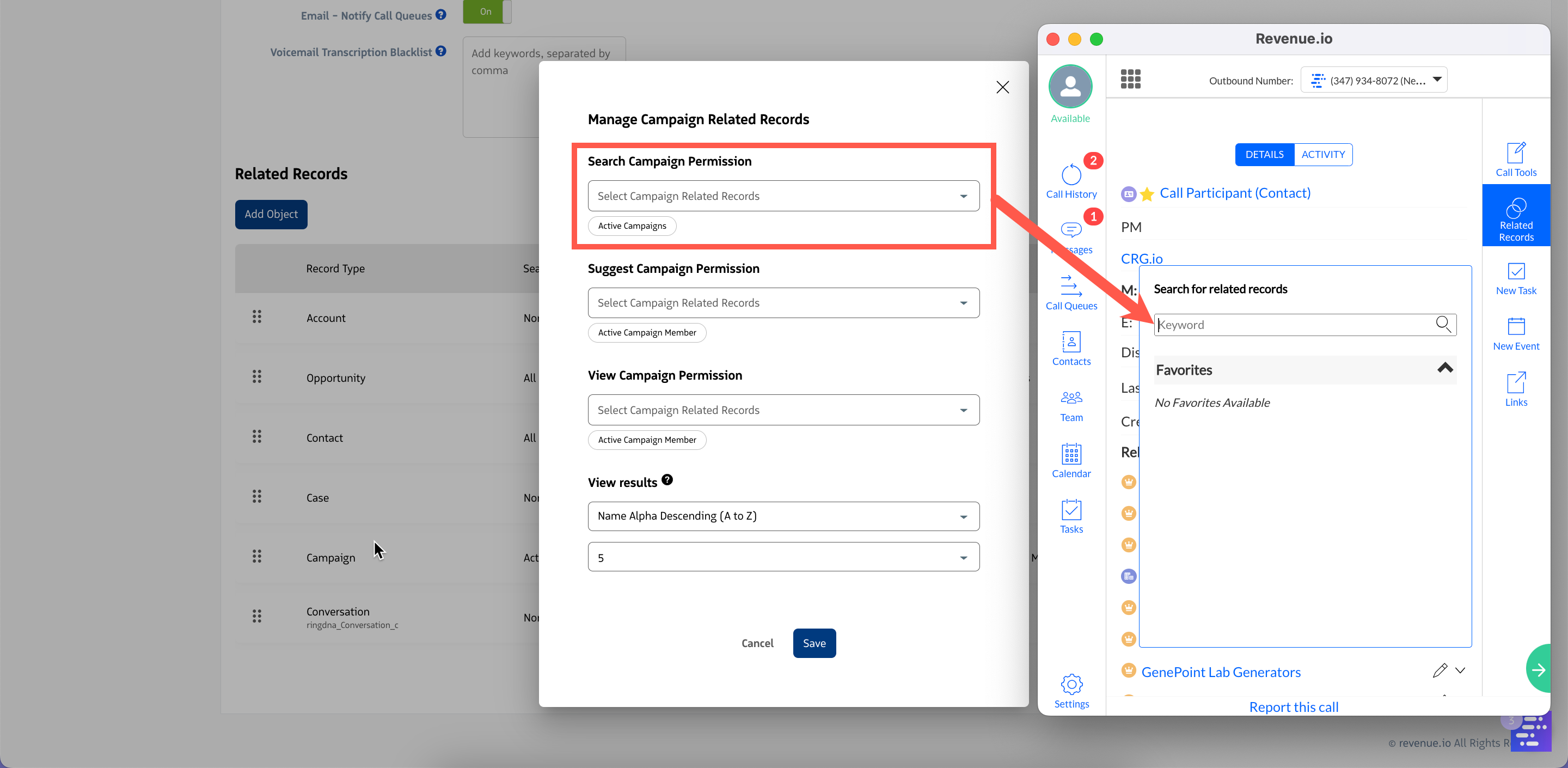Image resolution: width=1568 pixels, height=768 pixels.
Task: Click the Report this call link
Action: pyautogui.click(x=1293, y=706)
